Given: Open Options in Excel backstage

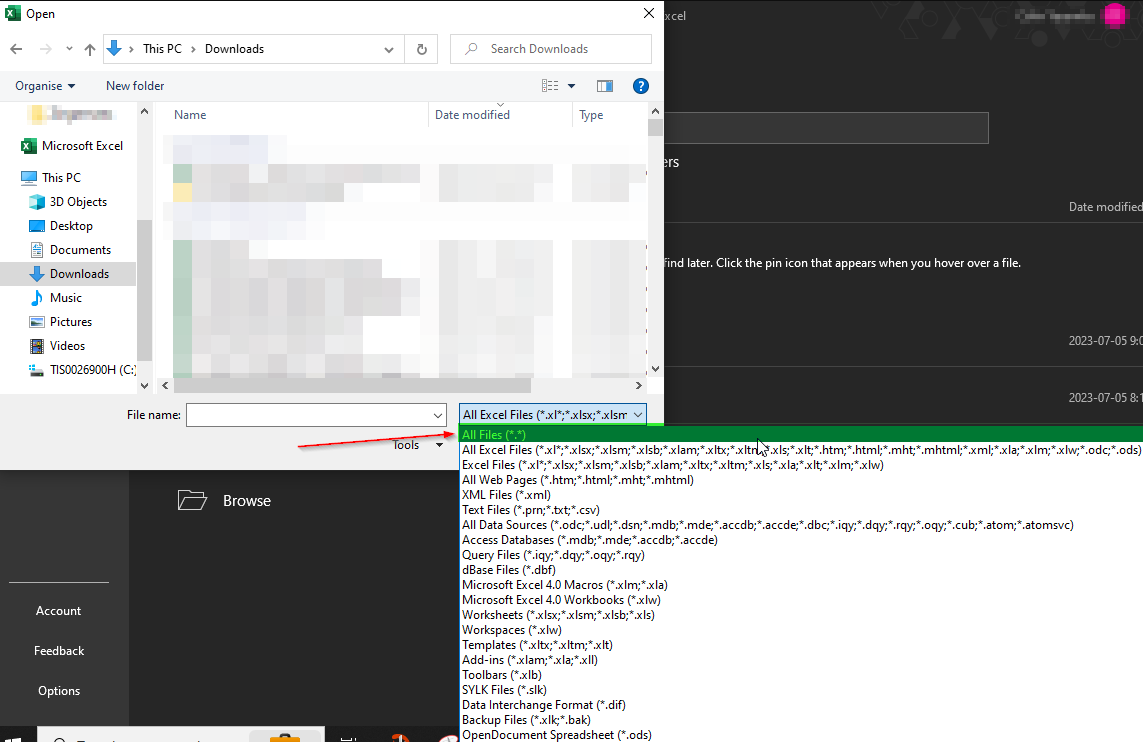Looking at the screenshot, I should coord(58,691).
